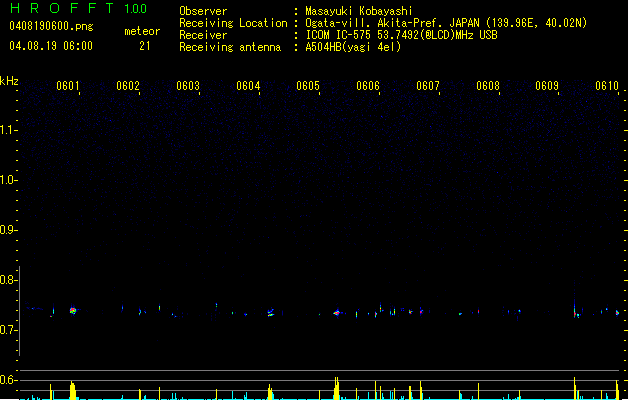Click the 0609 time marker
Screen dimensions: 629x400
547,86
